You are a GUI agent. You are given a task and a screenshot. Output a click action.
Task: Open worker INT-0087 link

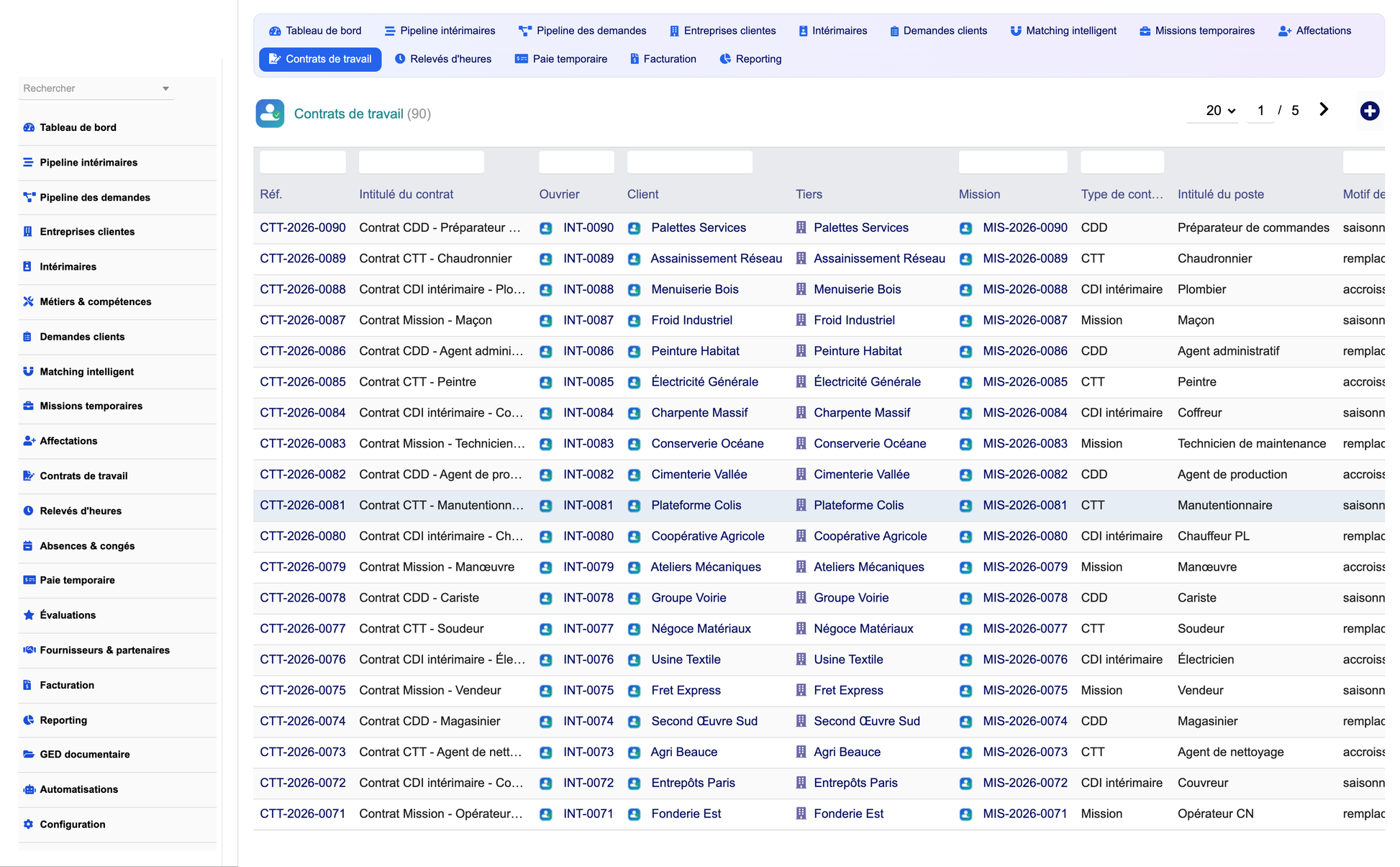[x=588, y=320]
